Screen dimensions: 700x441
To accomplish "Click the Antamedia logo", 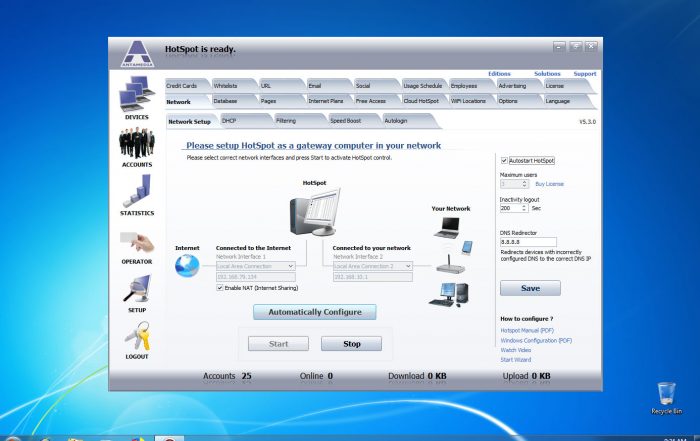I will pyautogui.click(x=138, y=54).
